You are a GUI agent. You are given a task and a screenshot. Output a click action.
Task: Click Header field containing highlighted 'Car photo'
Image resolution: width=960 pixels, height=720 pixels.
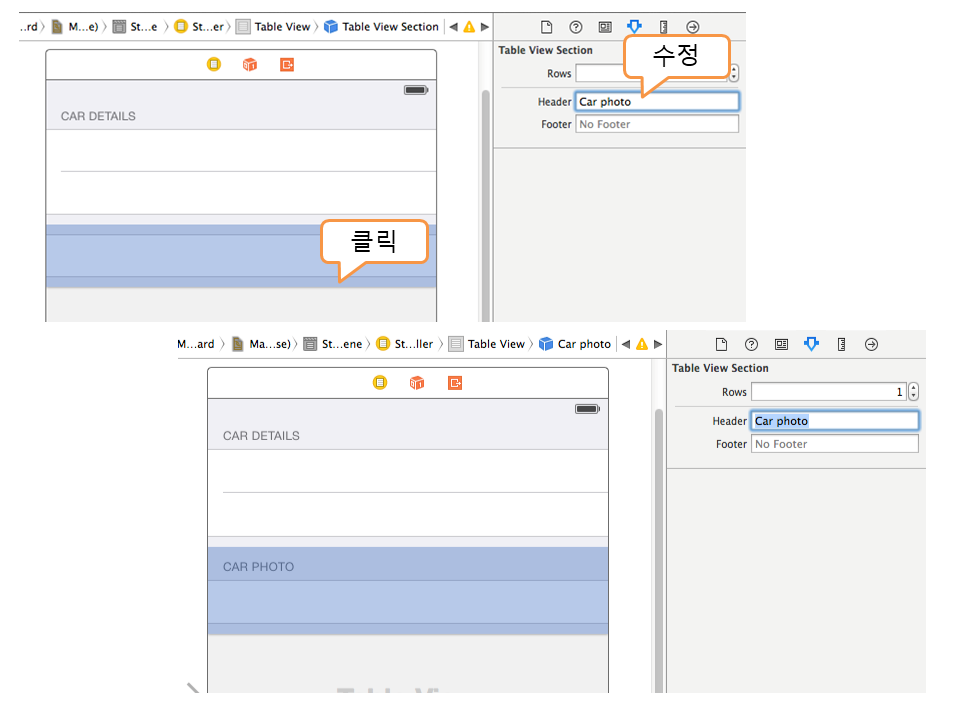click(x=834, y=421)
